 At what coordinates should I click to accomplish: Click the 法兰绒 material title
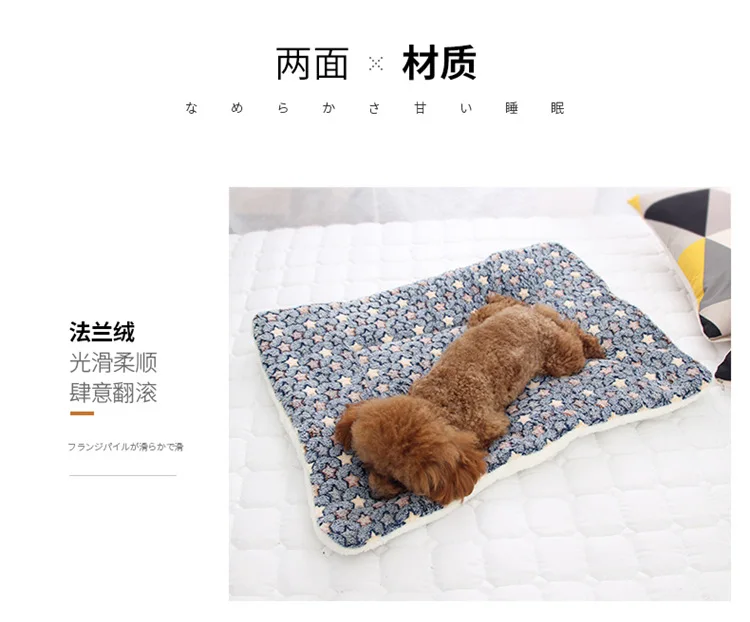102,332
